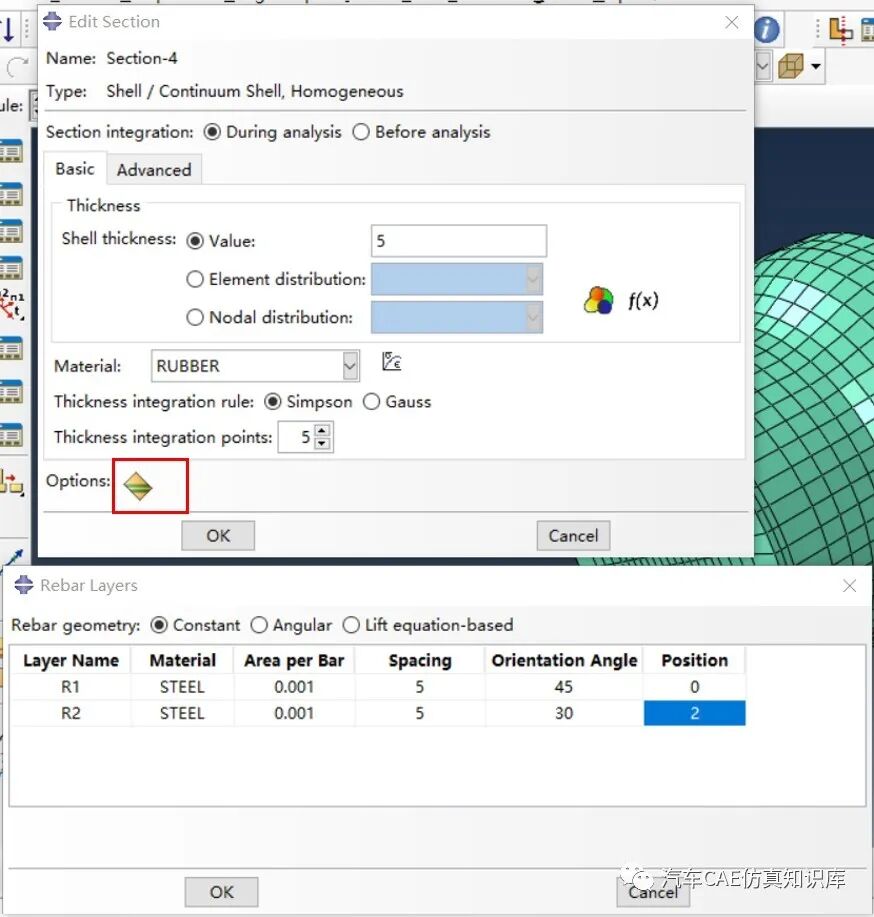Choose Gauss thickness integration rule
This screenshot has width=874, height=917.
(x=371, y=402)
